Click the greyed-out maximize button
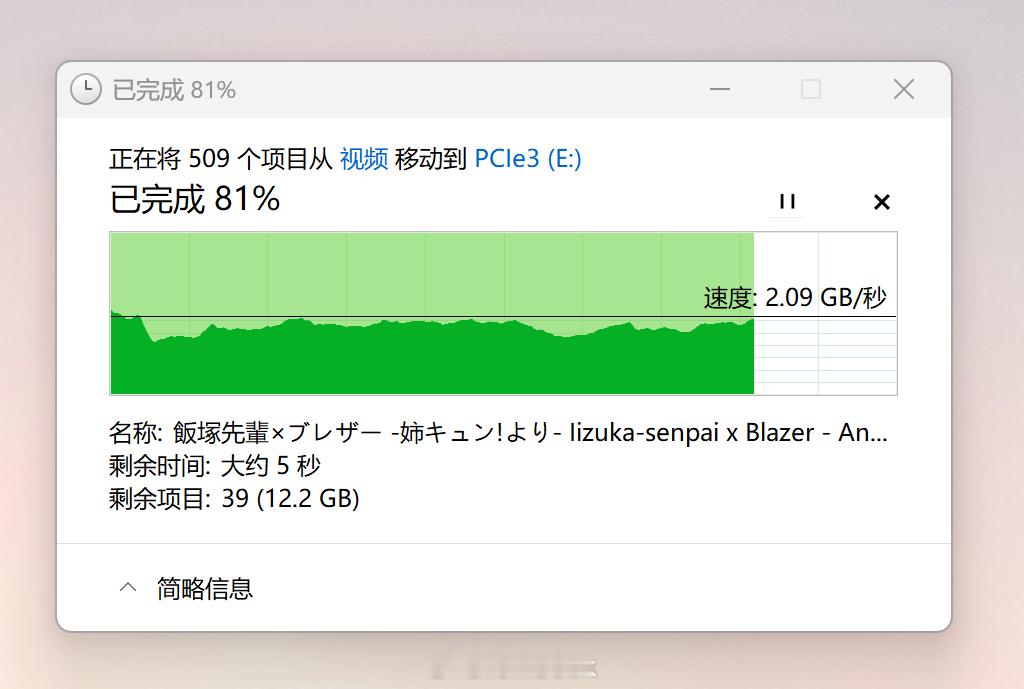The height and width of the screenshot is (689, 1024). (x=811, y=89)
